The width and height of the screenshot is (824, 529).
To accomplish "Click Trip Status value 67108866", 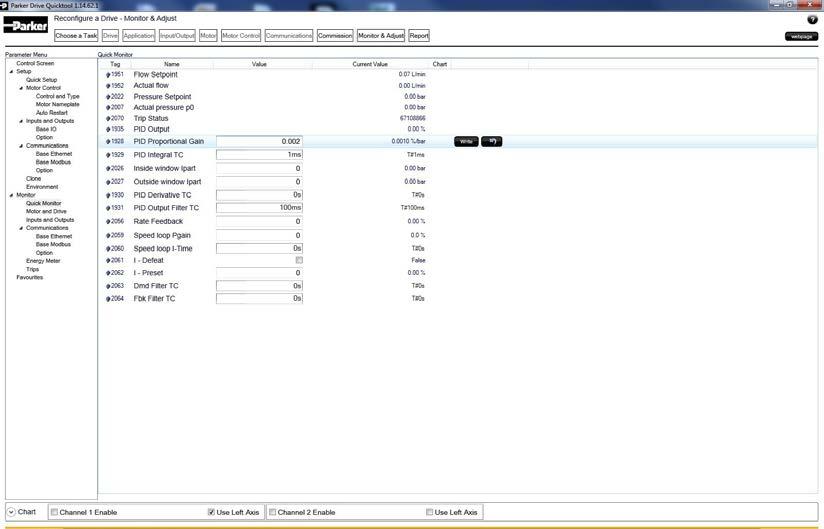I will 413,118.
